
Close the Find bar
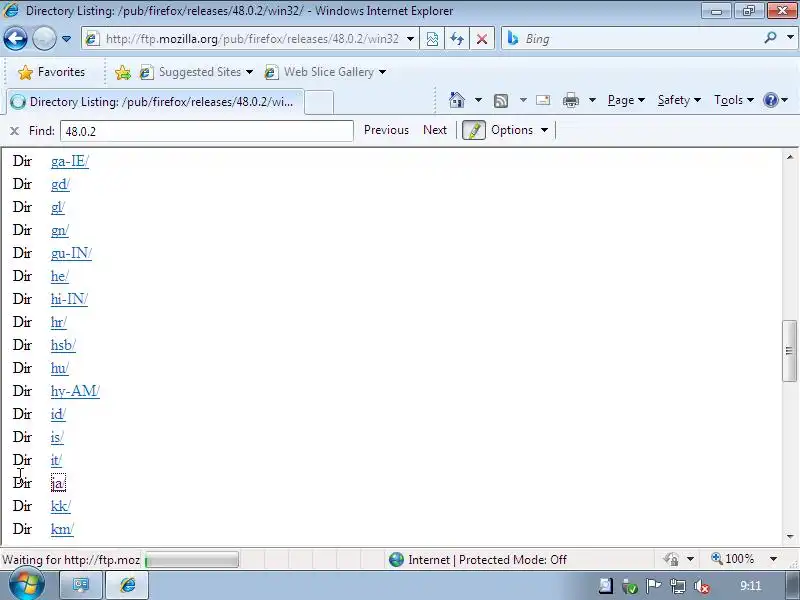point(14,131)
